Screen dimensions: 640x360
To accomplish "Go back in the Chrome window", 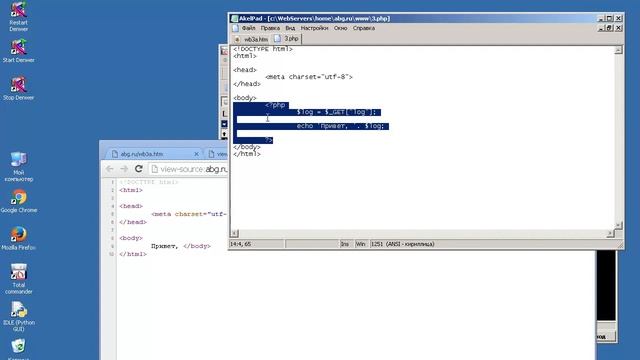I will [x=109, y=169].
